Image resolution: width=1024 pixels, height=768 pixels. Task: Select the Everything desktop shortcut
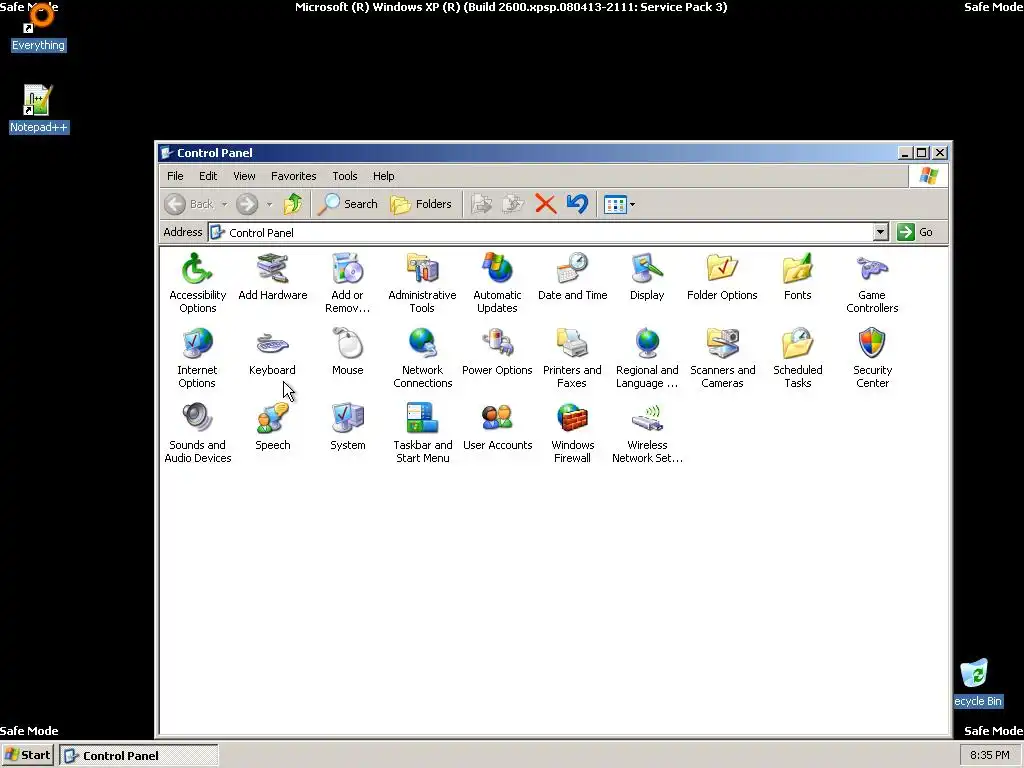click(x=38, y=30)
